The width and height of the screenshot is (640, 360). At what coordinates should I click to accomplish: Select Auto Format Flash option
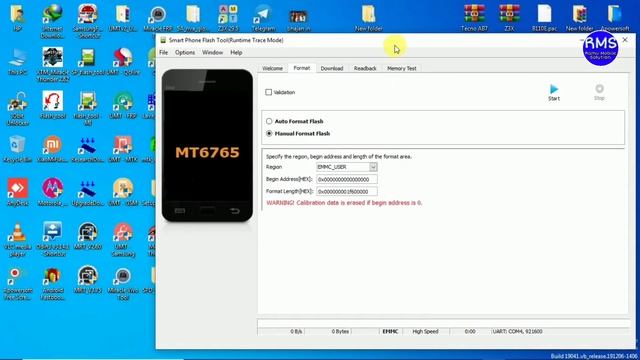[x=269, y=121]
